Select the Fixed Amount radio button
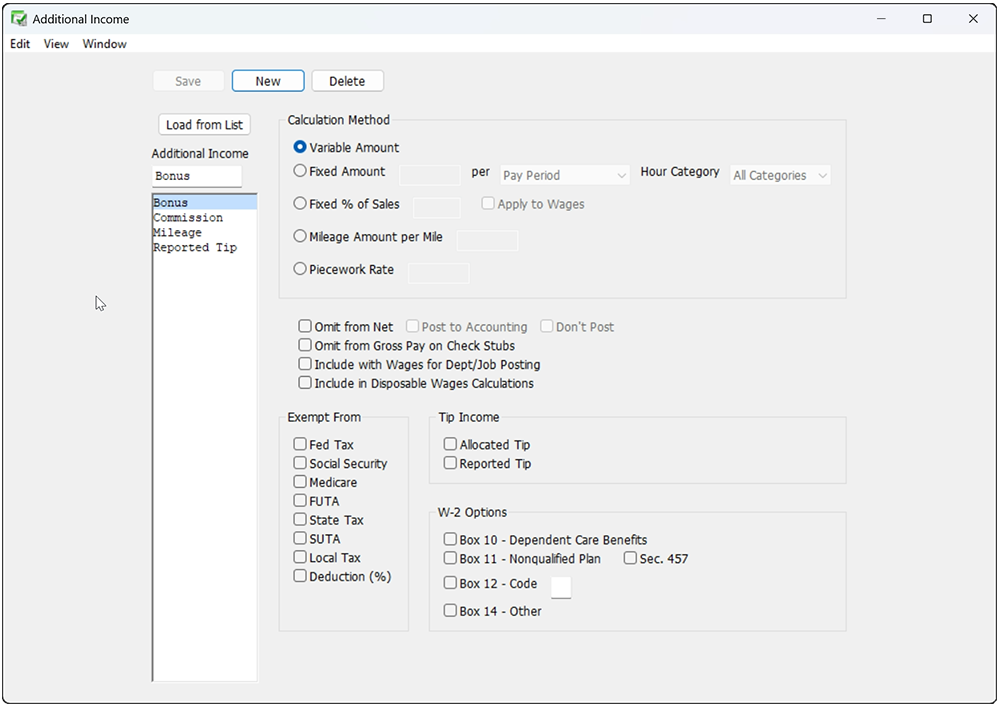The image size is (1000, 706). pyautogui.click(x=300, y=171)
